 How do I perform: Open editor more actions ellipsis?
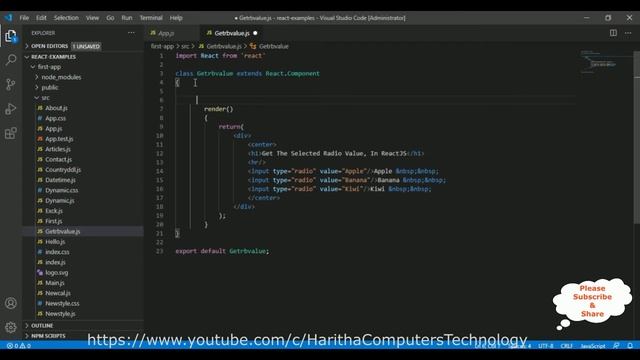point(628,33)
